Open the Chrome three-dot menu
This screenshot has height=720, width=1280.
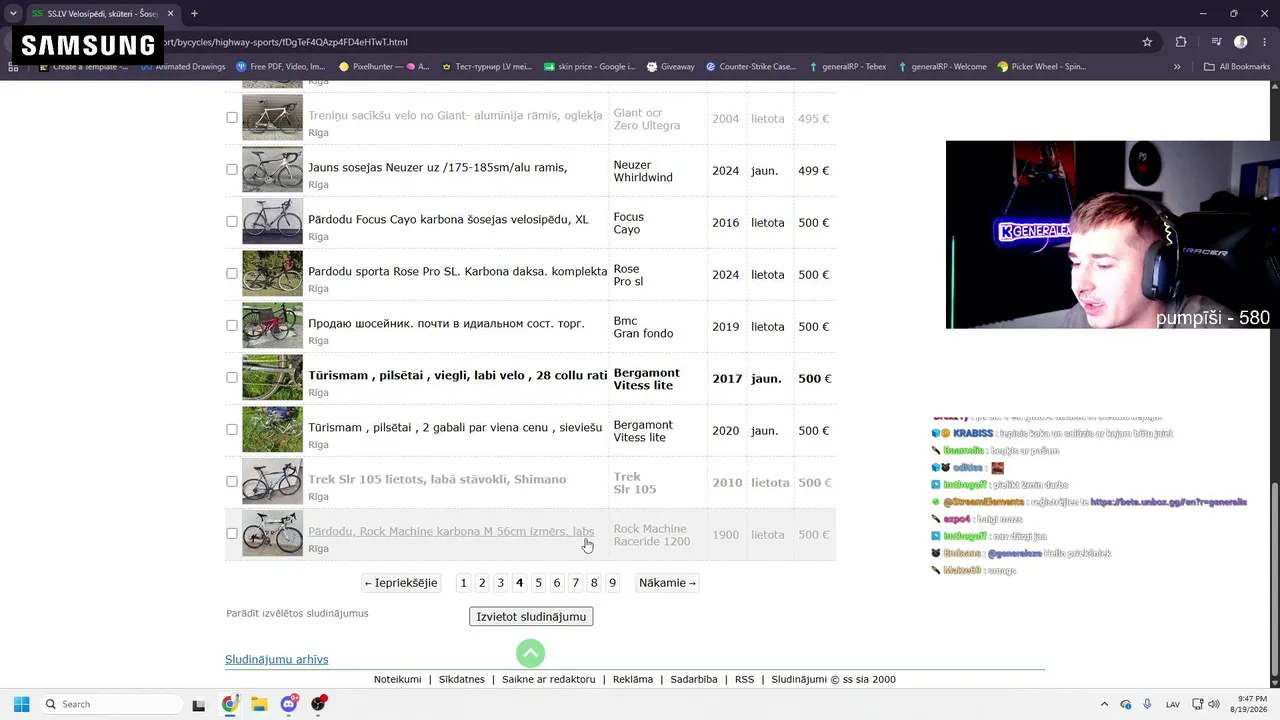point(1265,42)
